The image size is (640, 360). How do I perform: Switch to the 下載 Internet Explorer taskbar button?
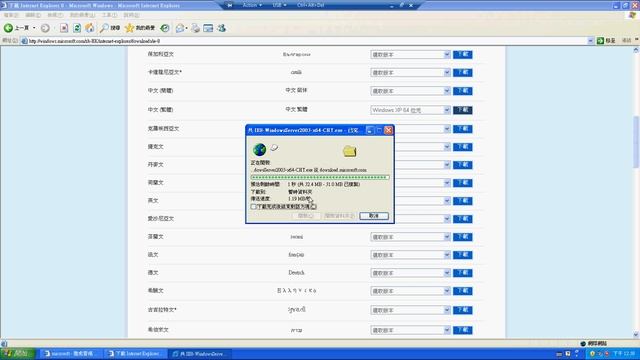tap(135, 354)
